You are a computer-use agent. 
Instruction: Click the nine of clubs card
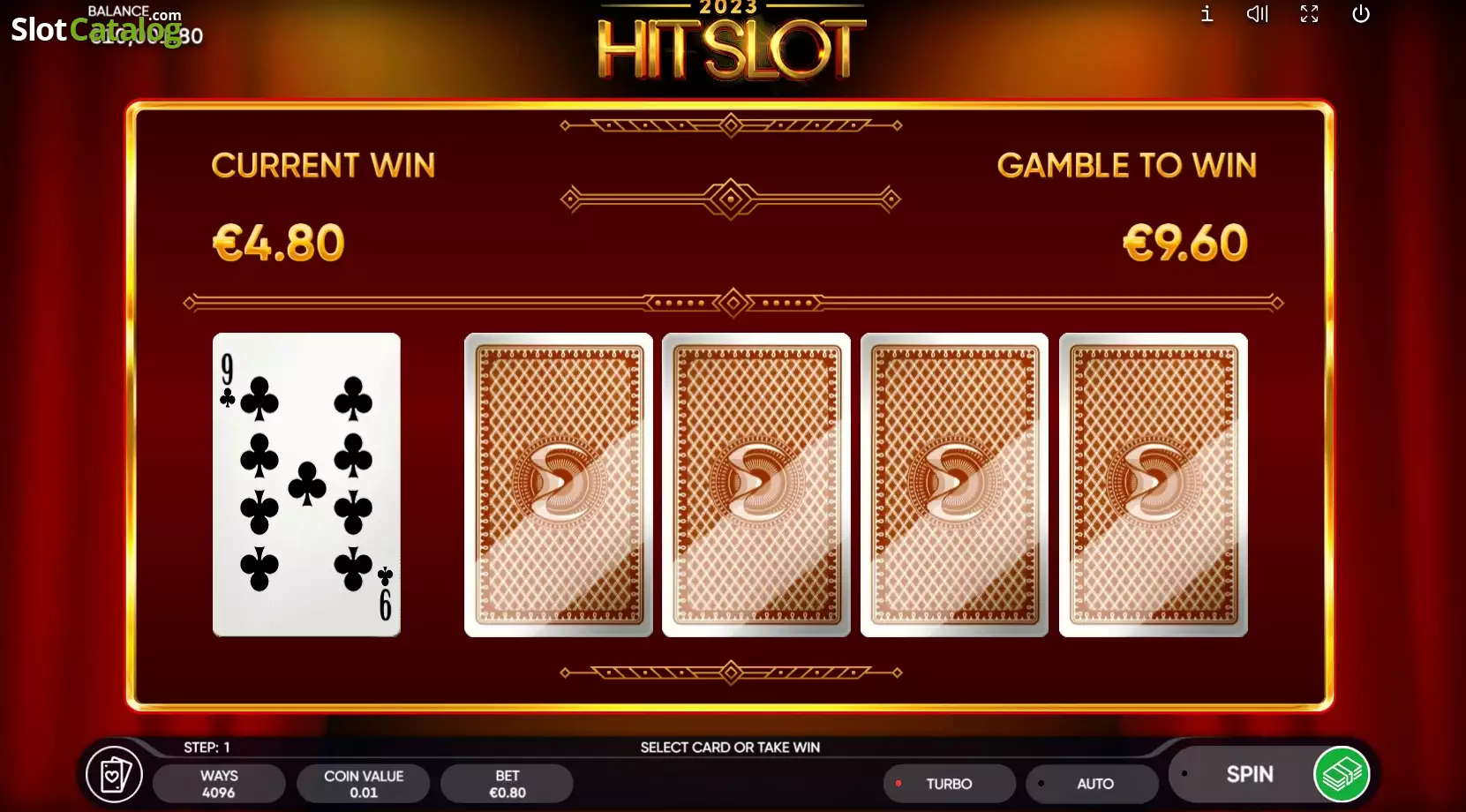coord(306,485)
